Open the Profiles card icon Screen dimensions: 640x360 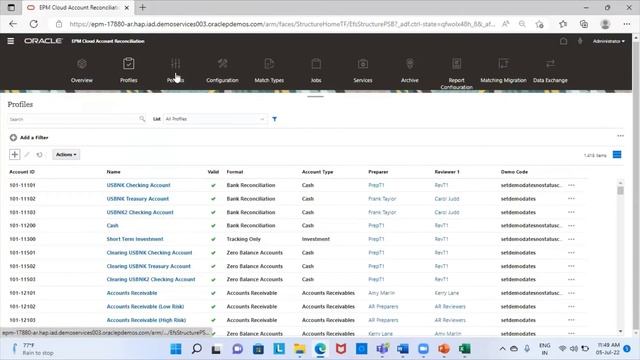129,64
